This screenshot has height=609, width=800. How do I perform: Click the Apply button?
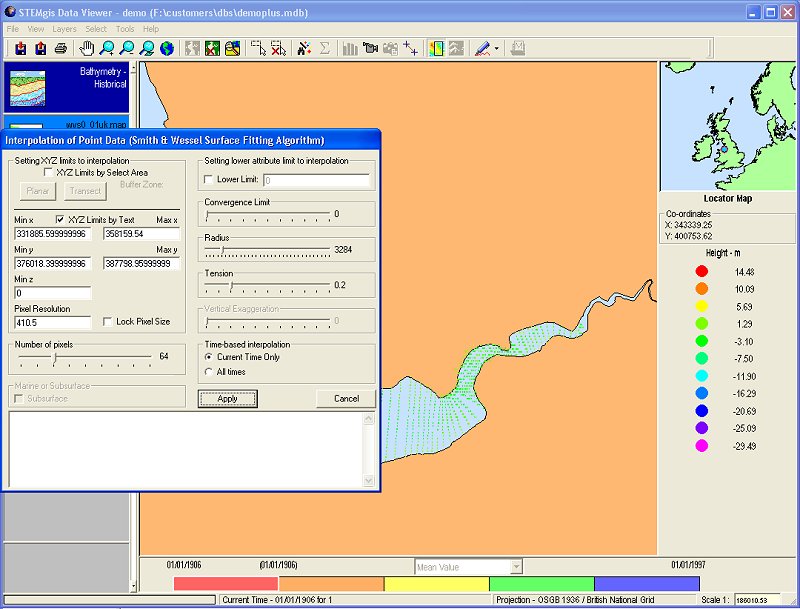point(227,398)
